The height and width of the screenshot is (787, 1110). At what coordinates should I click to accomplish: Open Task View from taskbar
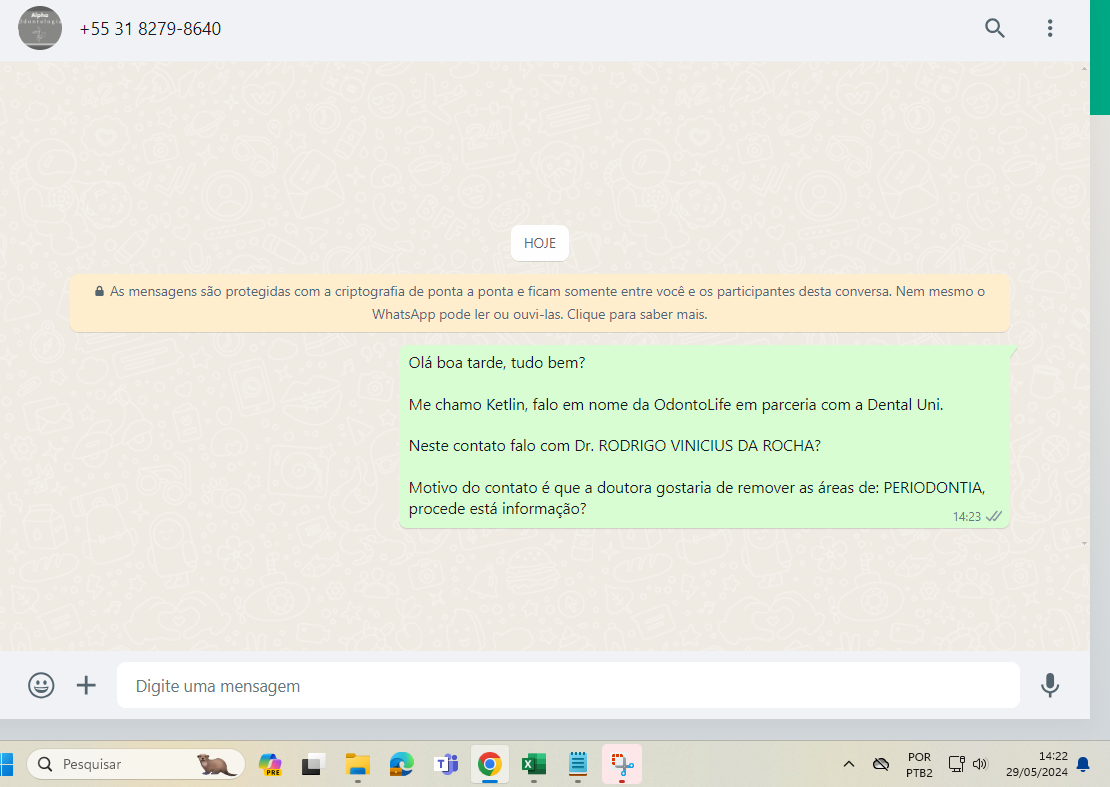click(313, 764)
